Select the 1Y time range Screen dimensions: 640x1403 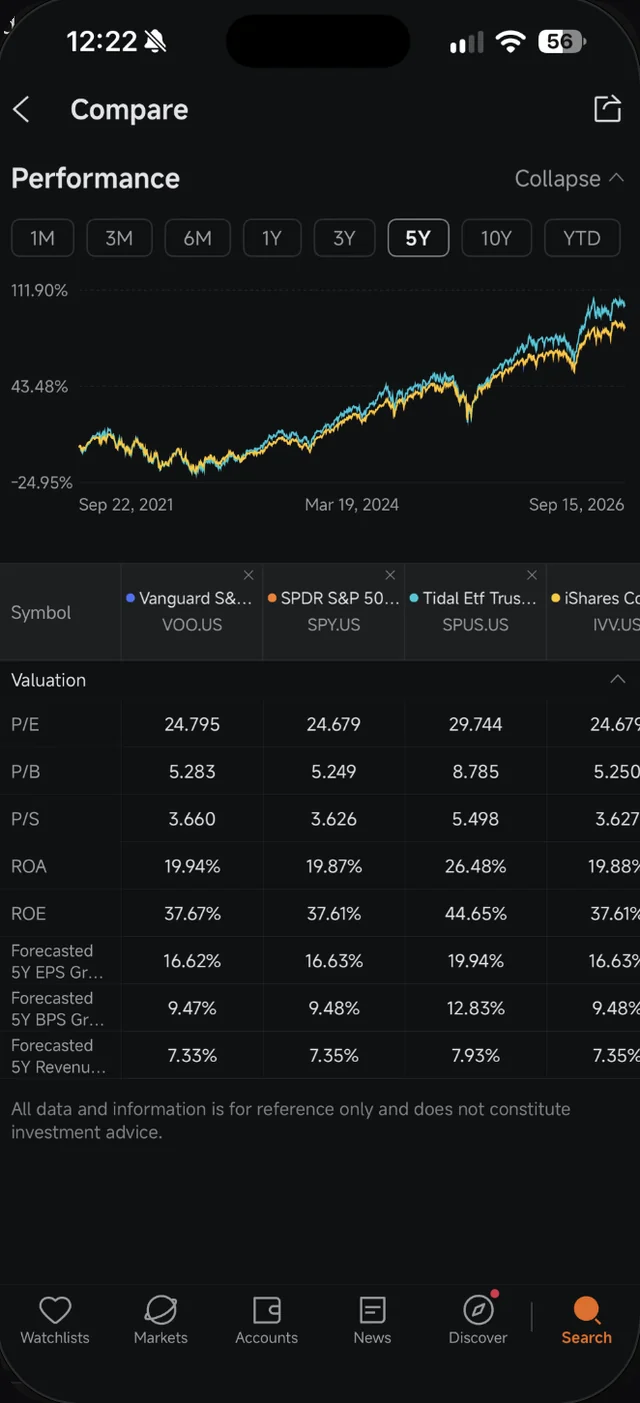(x=272, y=238)
